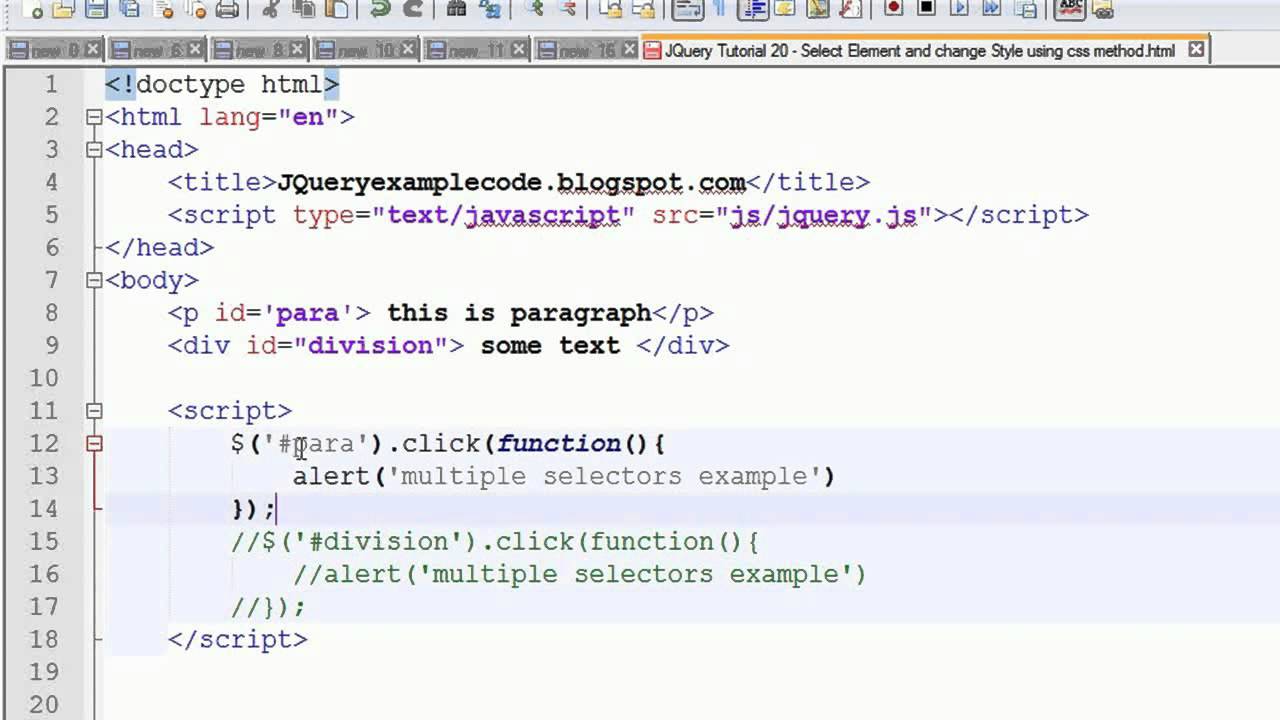Open the Function List icon

[850, 9]
